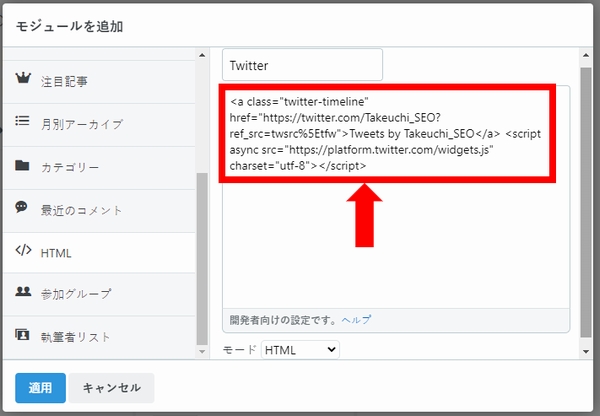600x416 pixels.
Task: Click the crown icon for 注目記事
Action: 23,78
